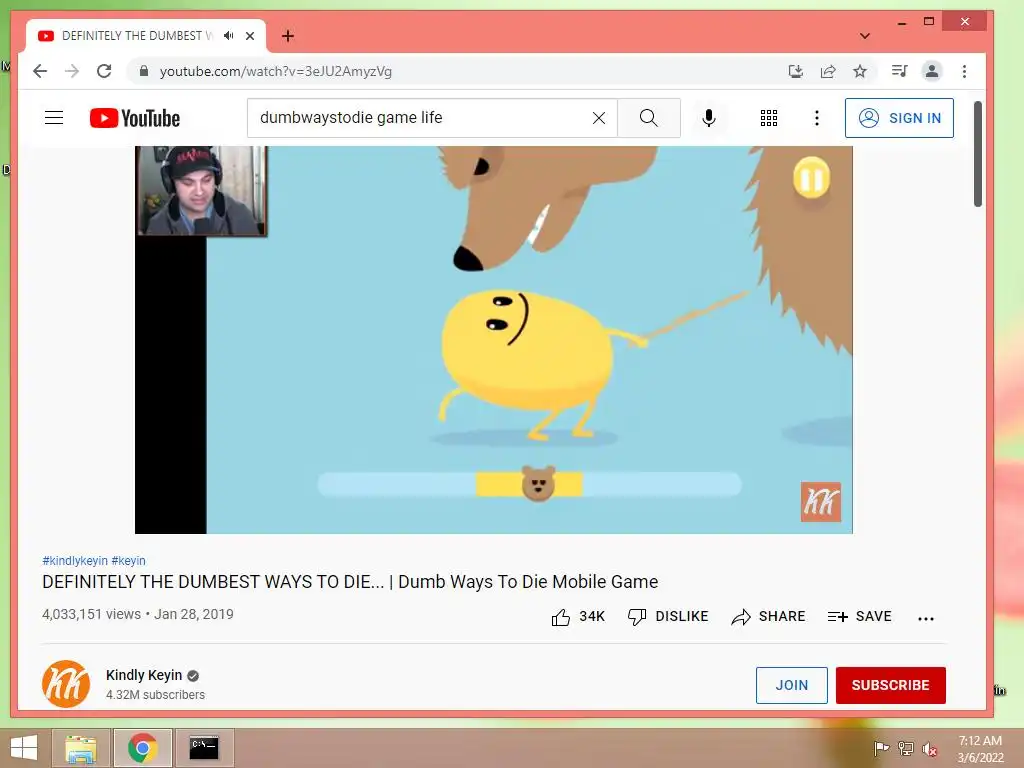The width and height of the screenshot is (1024, 768).
Task: Click the browser forward arrow
Action: [72, 71]
